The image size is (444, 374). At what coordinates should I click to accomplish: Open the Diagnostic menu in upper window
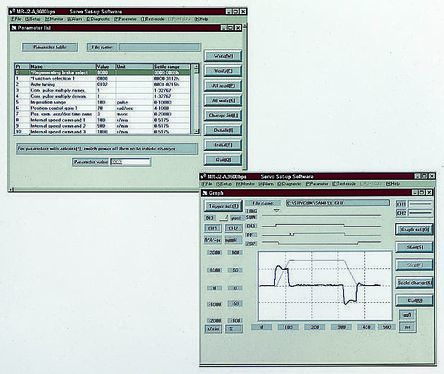pyautogui.click(x=98, y=19)
